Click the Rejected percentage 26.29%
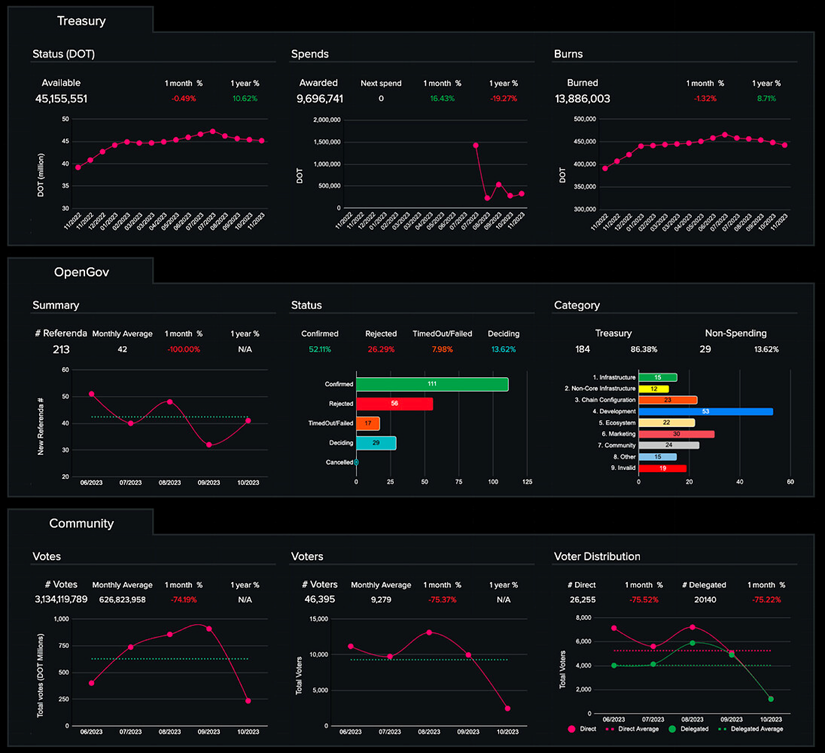 [381, 349]
